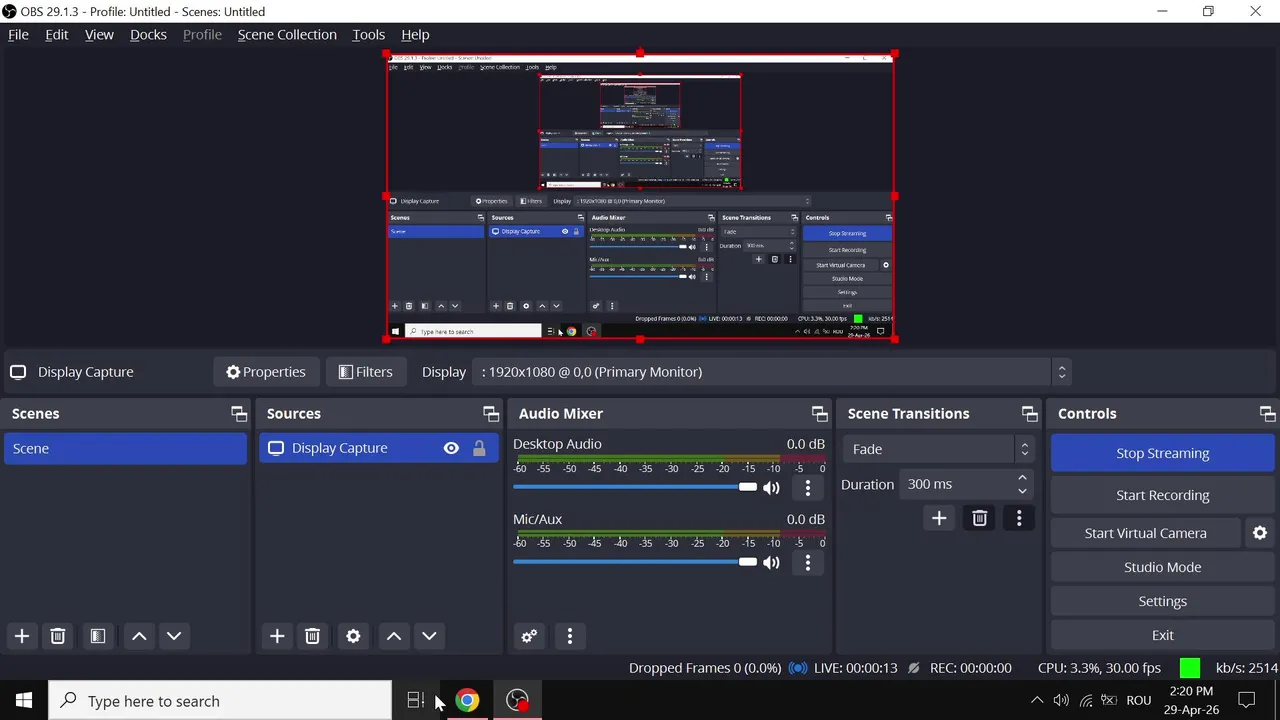The height and width of the screenshot is (720, 1280).
Task: Add a scene transition plus icon
Action: pyautogui.click(x=939, y=518)
